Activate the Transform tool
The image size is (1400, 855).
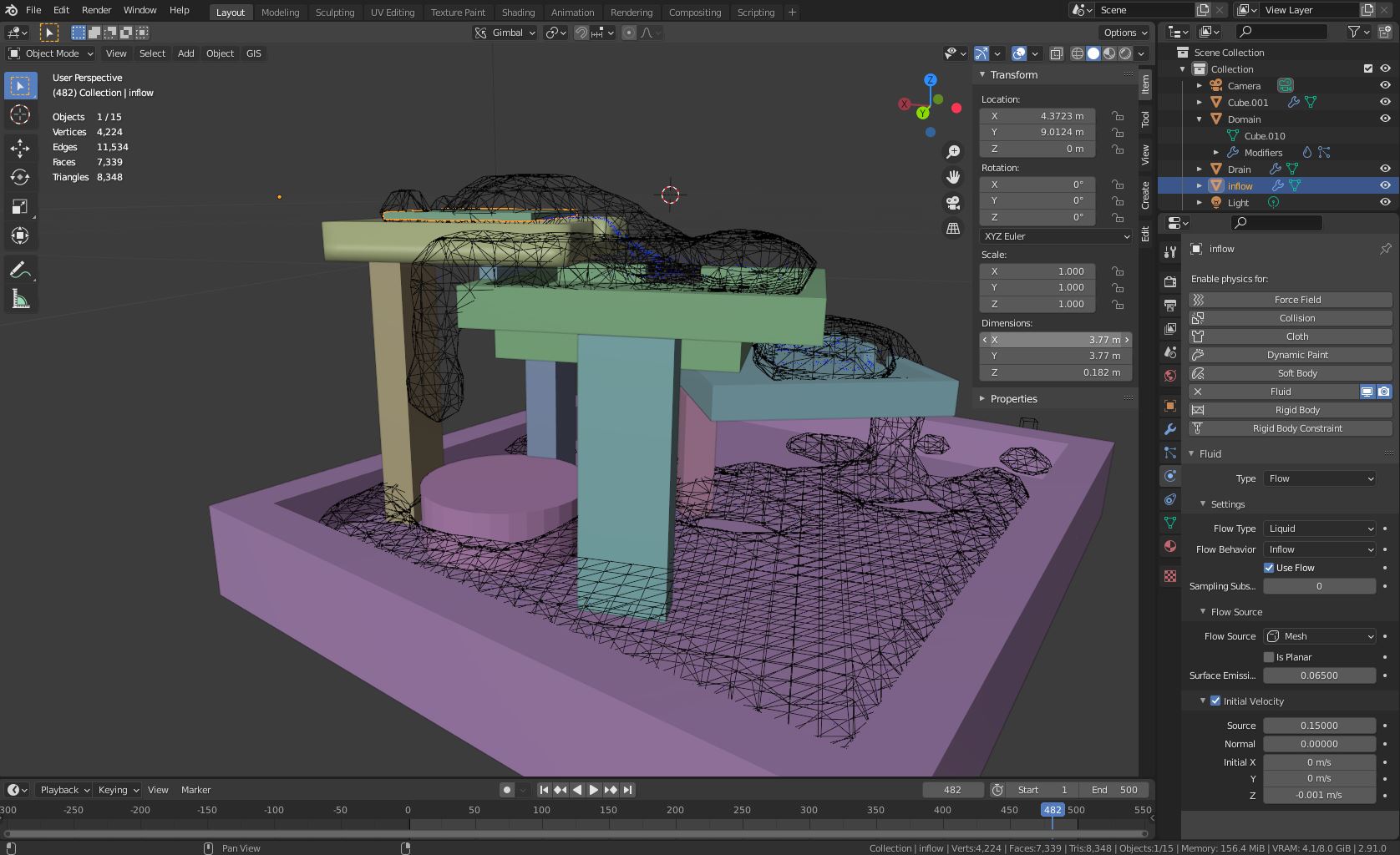pyautogui.click(x=20, y=235)
